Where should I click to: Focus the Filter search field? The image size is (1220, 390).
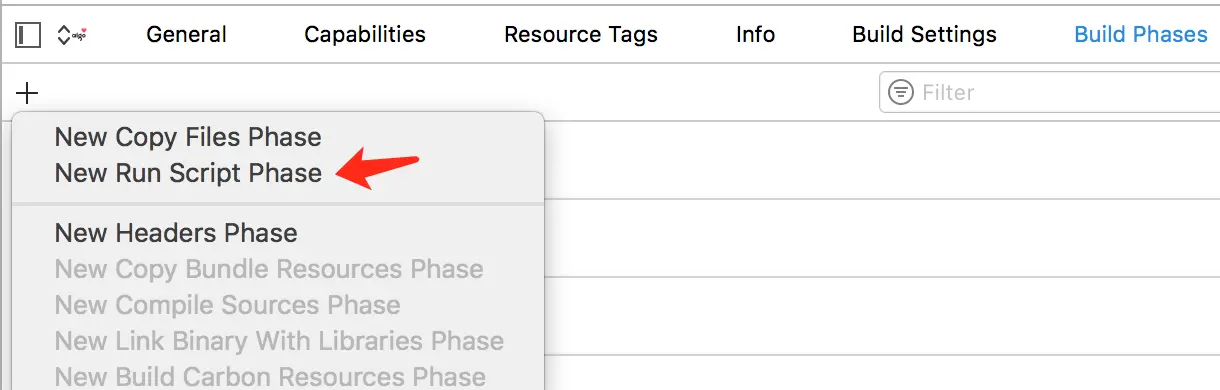tap(1049, 93)
